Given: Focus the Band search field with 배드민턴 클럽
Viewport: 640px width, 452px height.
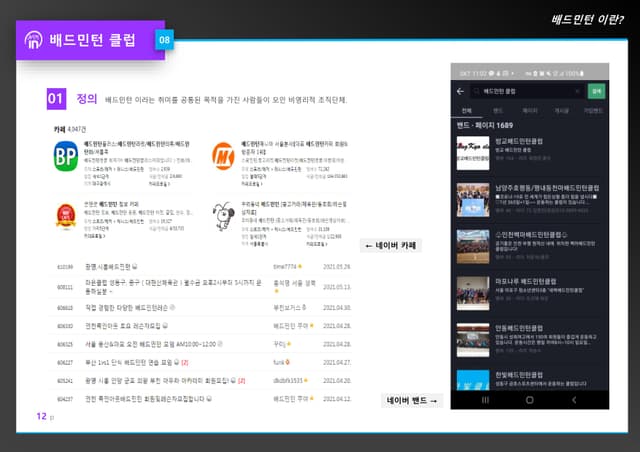Looking at the screenshot, I should point(527,91).
